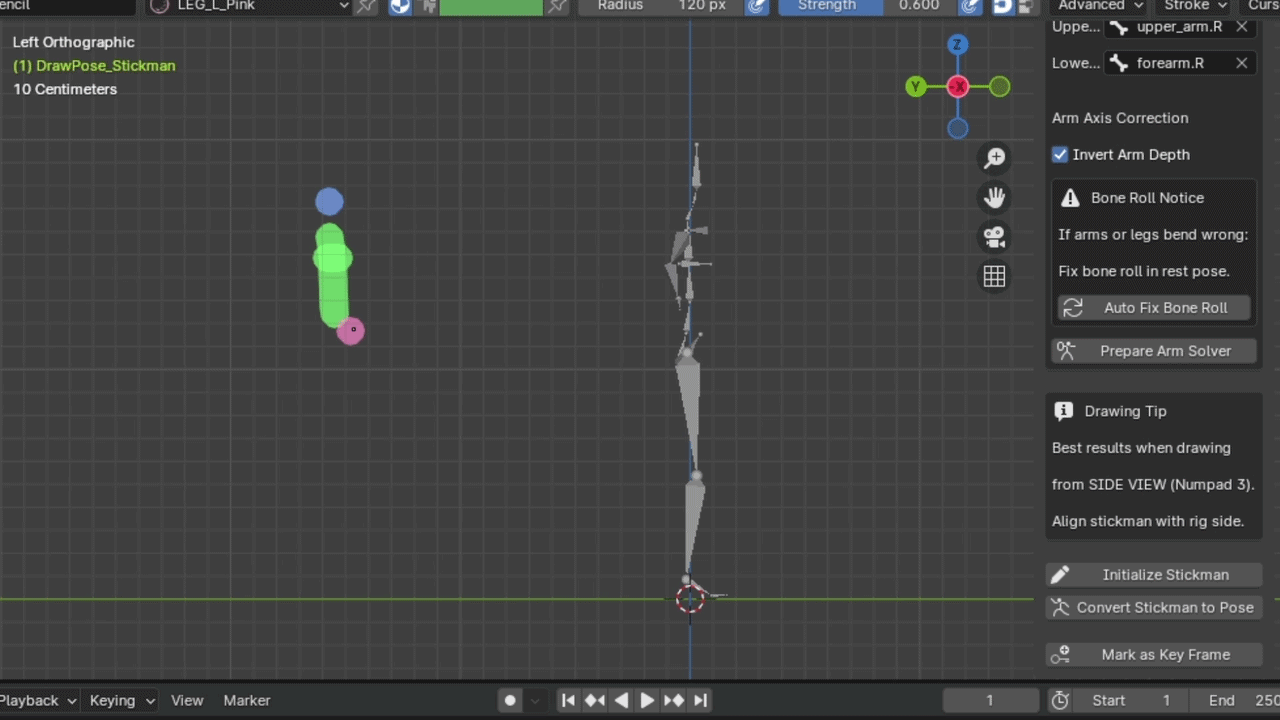Expand the Advanced dropdown in header
Screen dimensions: 1280x720
(x=1098, y=5)
